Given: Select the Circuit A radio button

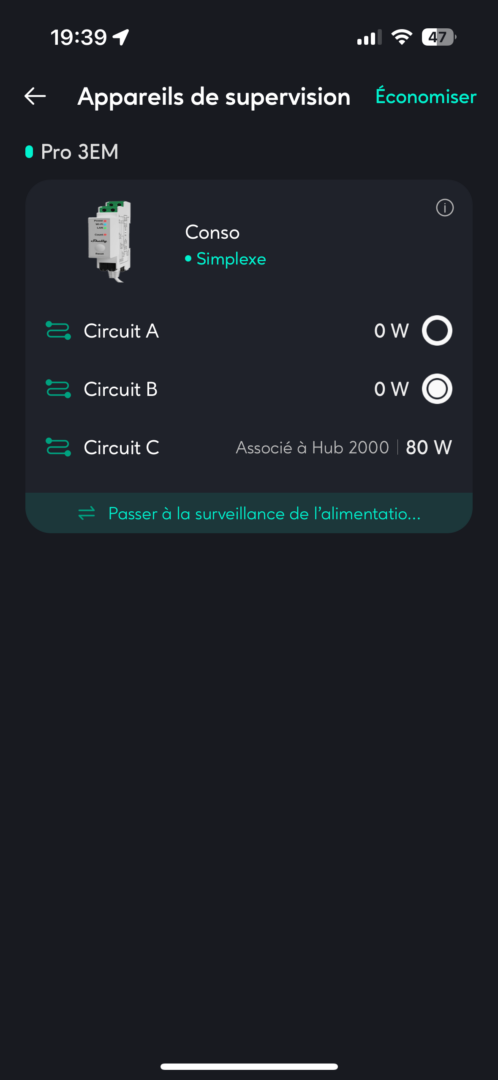Looking at the screenshot, I should pyautogui.click(x=437, y=331).
